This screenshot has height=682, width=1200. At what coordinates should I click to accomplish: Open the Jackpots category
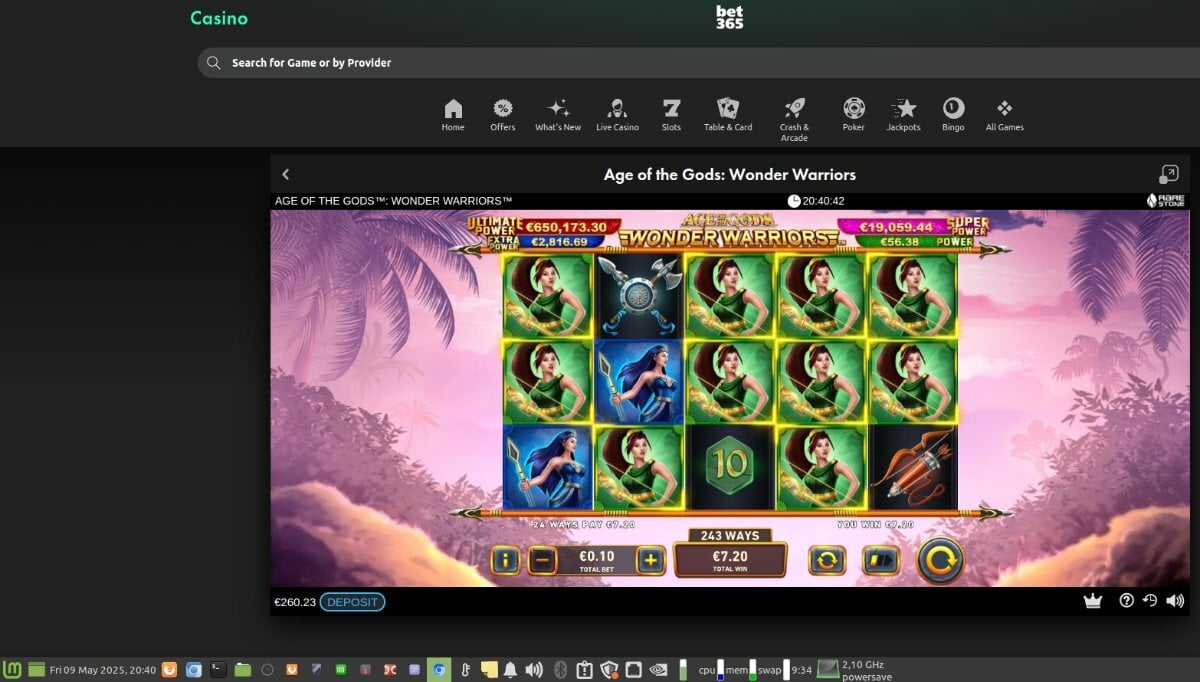click(903, 115)
